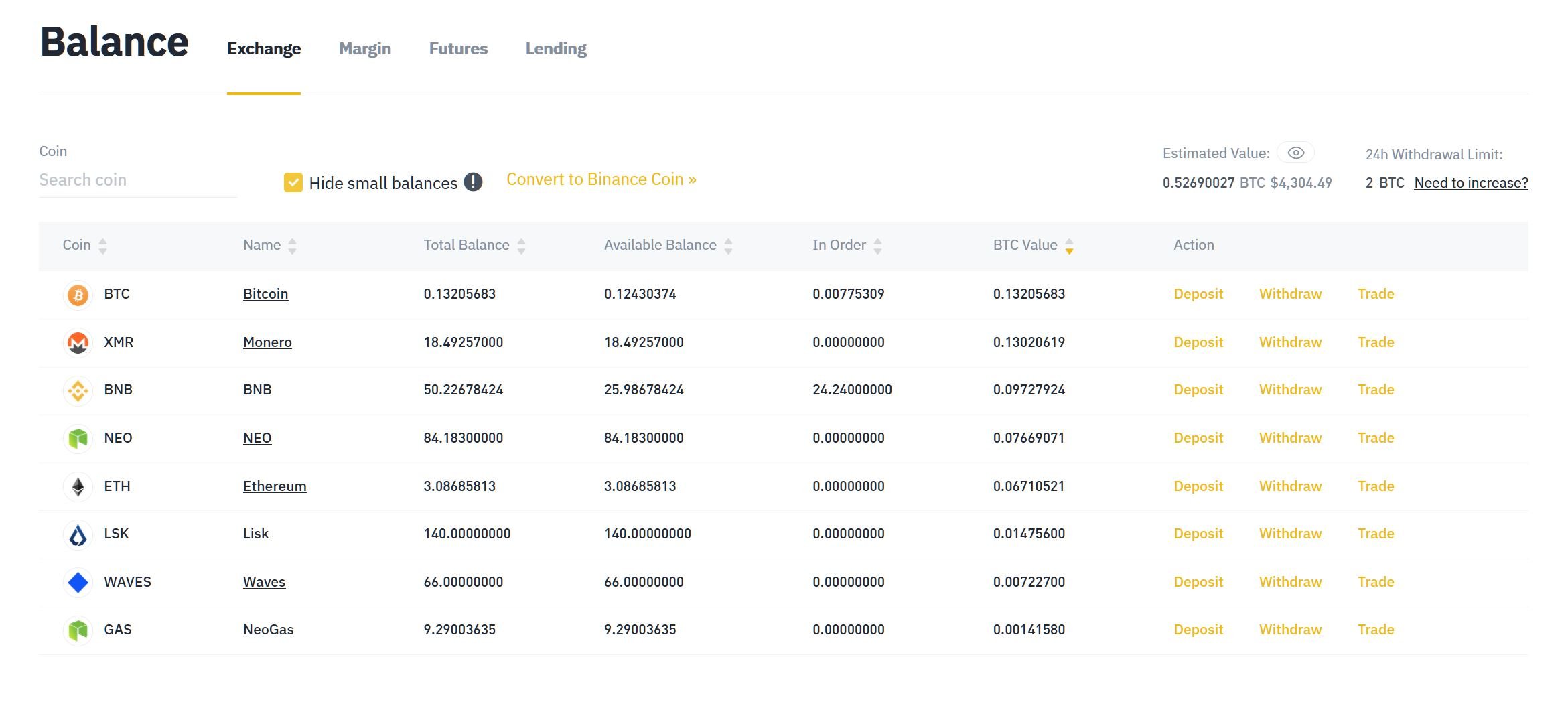Screen dimensions: 1568x724
Task: Trade in the BNB row
Action: [1376, 390]
